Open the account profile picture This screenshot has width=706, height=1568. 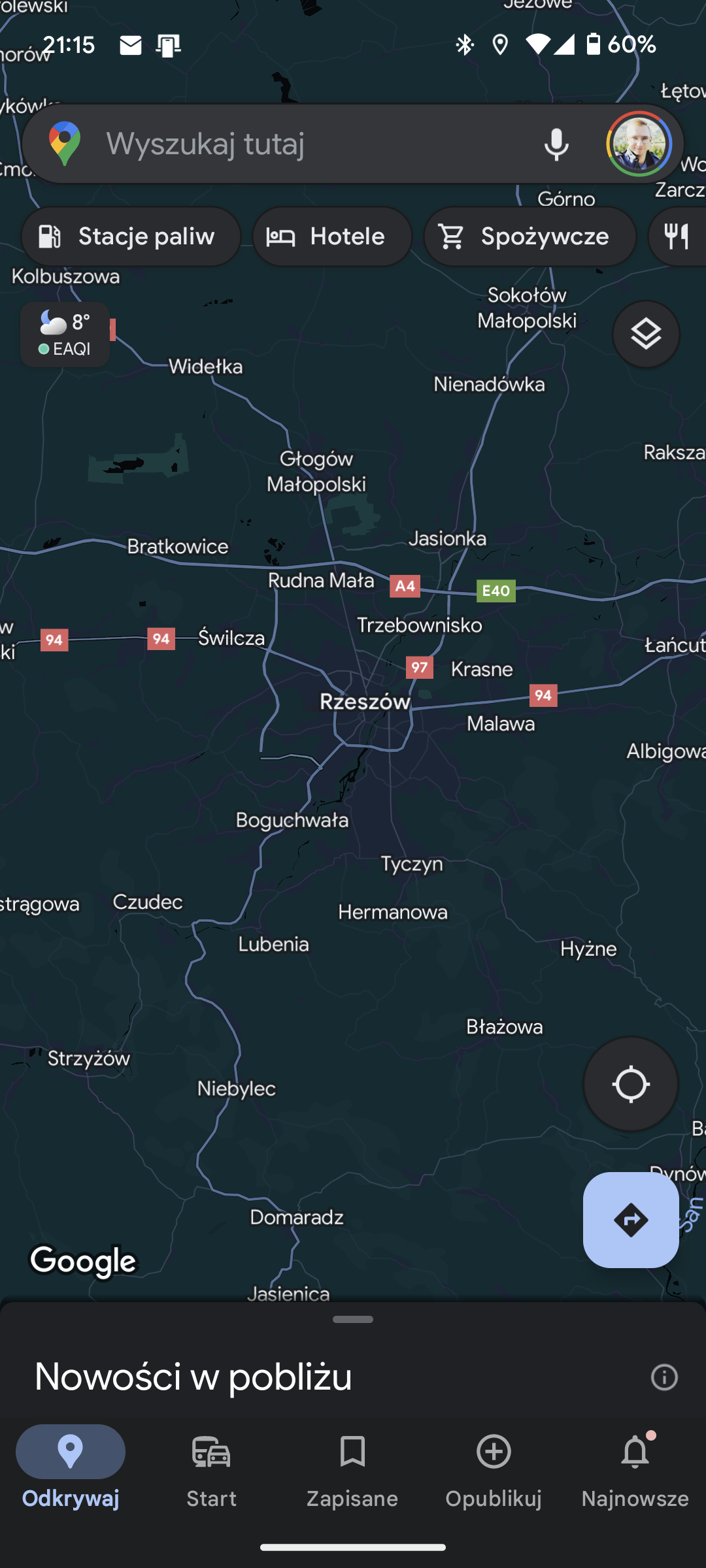639,144
